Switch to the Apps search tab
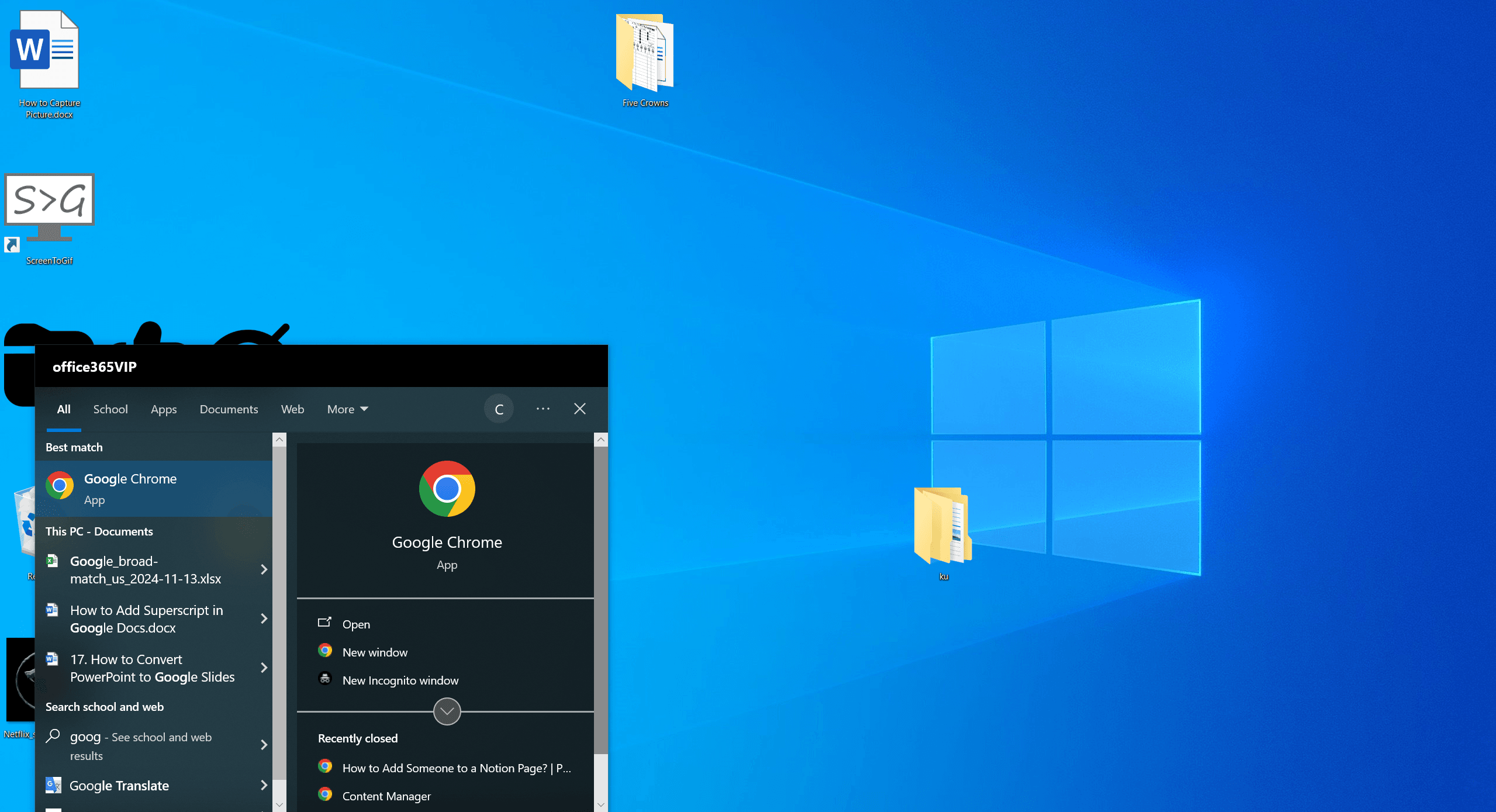 pyautogui.click(x=164, y=409)
